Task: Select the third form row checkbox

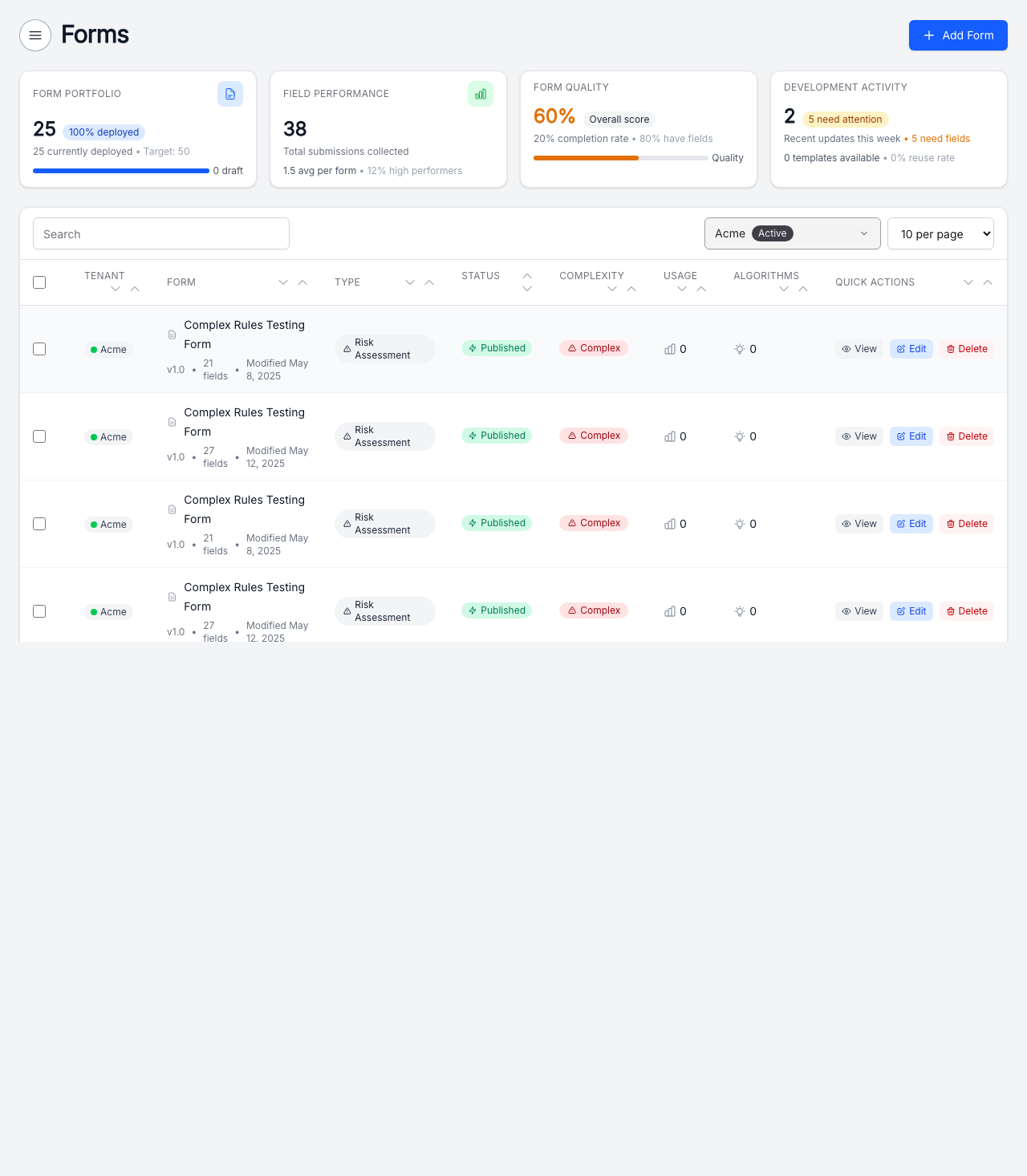Action: click(39, 524)
